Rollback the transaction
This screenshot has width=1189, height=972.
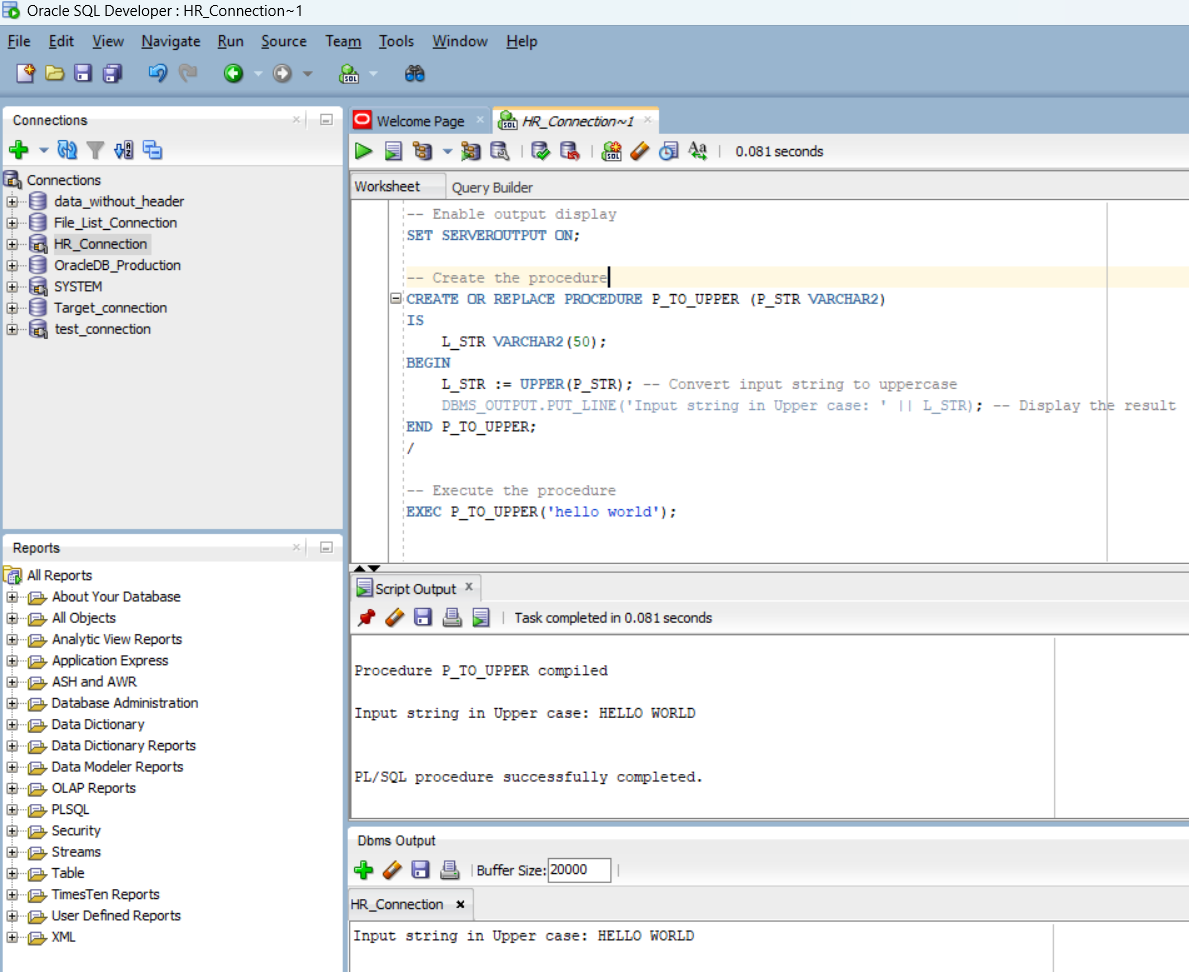569,152
